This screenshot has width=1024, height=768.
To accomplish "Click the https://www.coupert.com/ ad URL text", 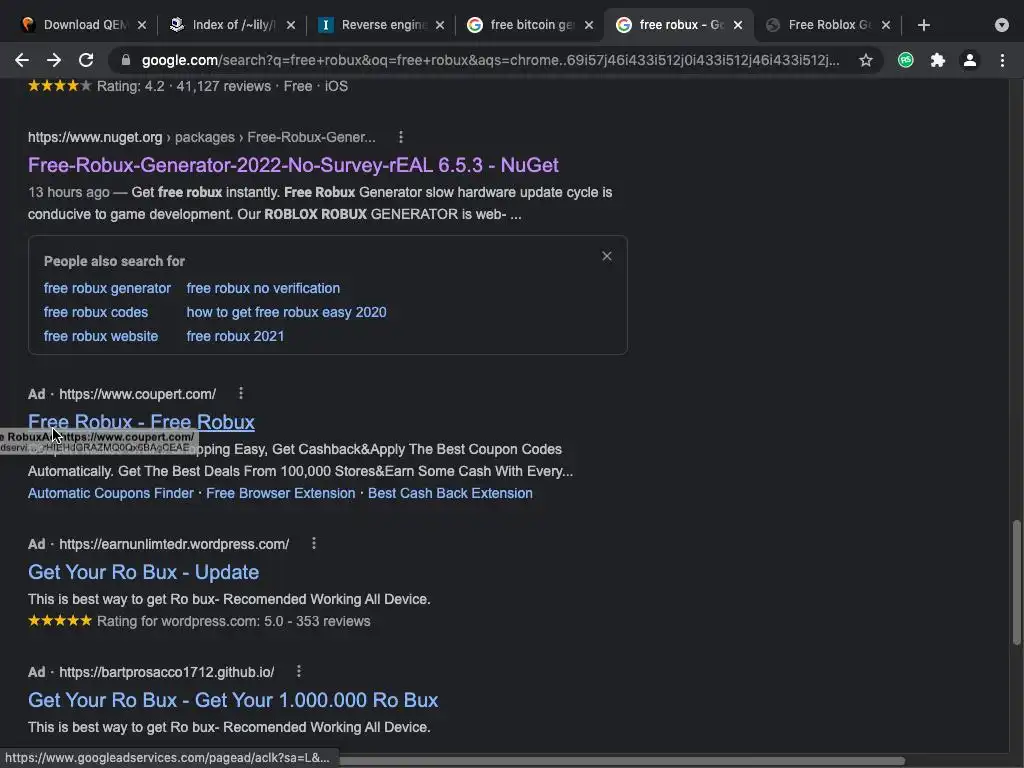I will (138, 394).
